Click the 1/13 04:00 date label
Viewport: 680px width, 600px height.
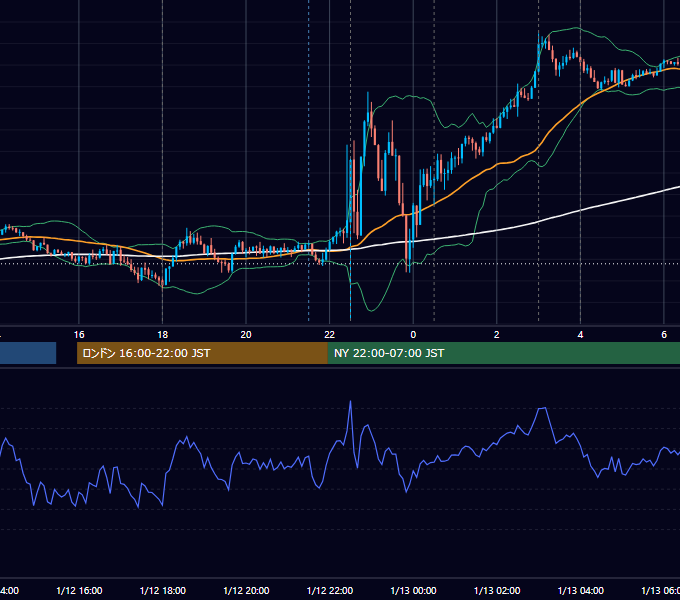(581, 591)
